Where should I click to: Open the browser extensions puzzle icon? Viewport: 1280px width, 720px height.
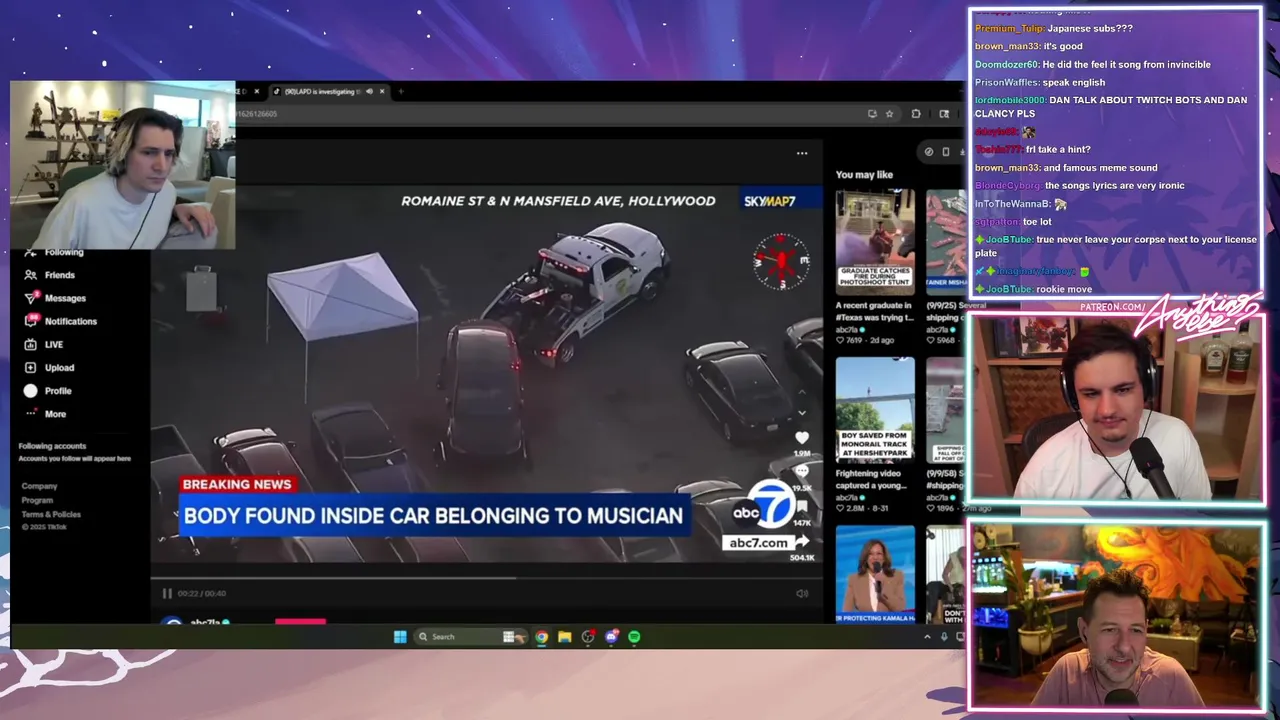click(916, 114)
